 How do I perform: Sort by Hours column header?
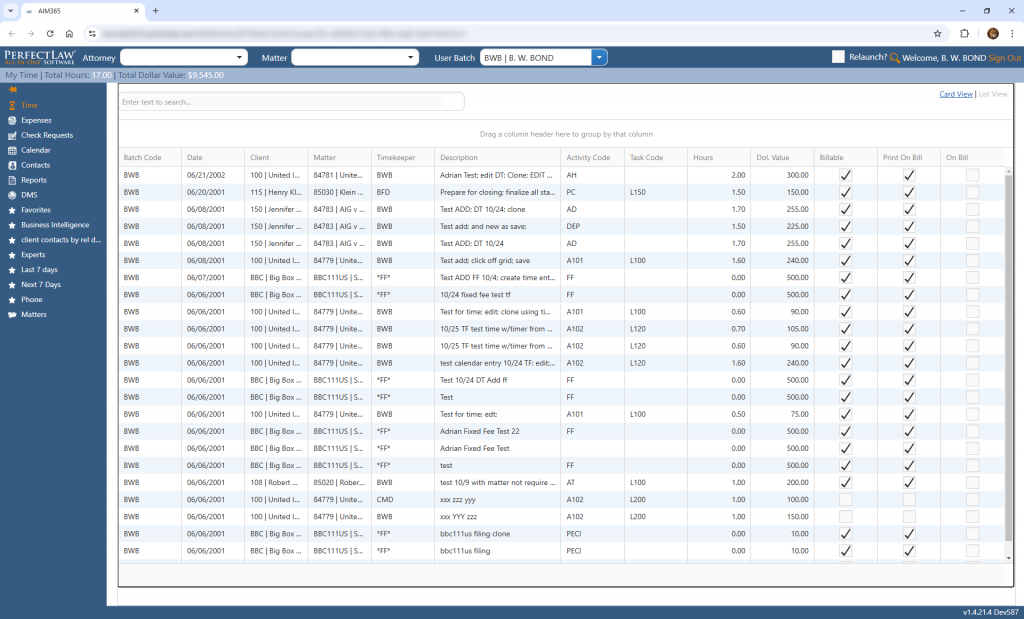point(703,157)
